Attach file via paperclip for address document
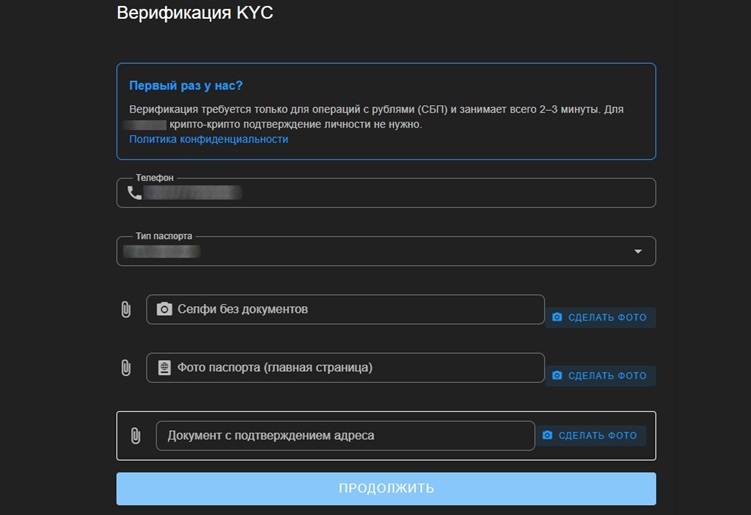751x515 pixels. [x=135, y=436]
